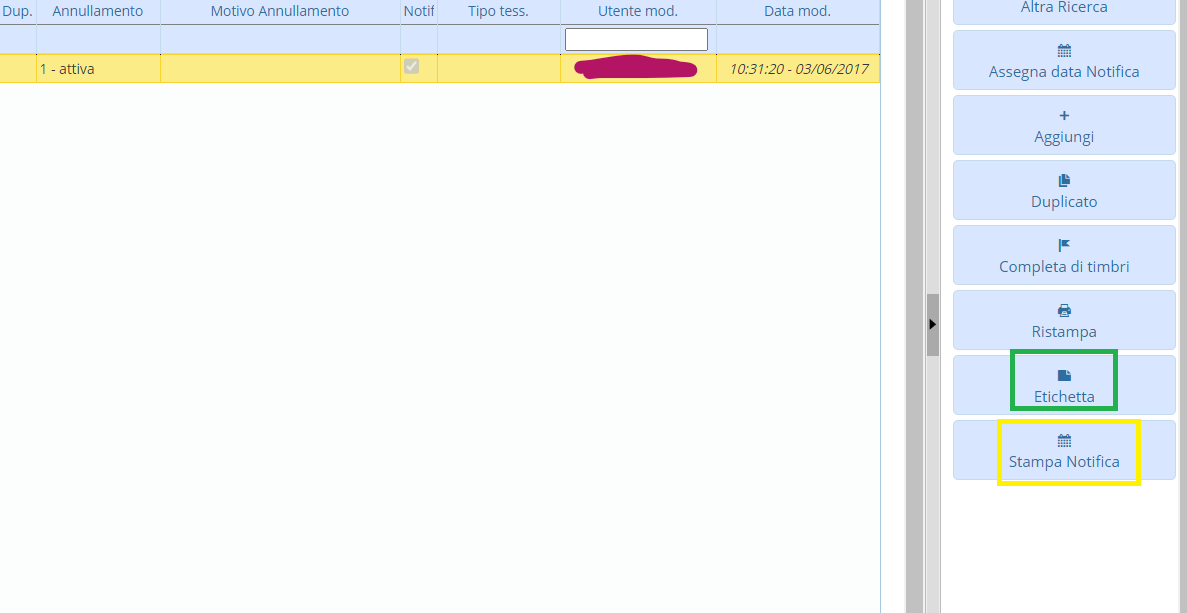The width and height of the screenshot is (1187, 613).
Task: Click the calendar icon above Stampa Notifica
Action: (1064, 440)
